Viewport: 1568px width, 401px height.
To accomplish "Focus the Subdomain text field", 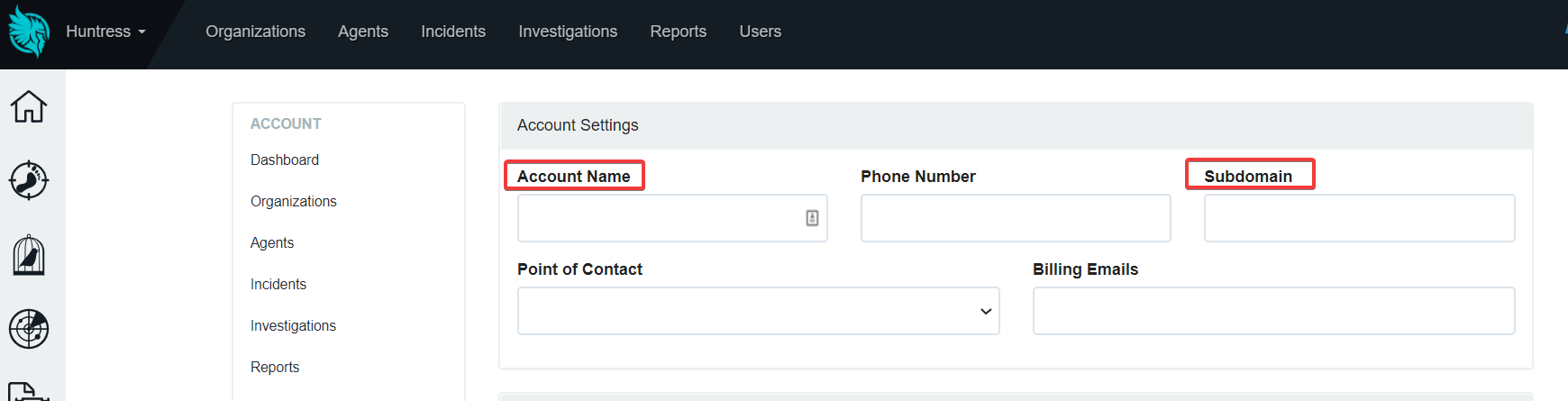I will 1360,218.
